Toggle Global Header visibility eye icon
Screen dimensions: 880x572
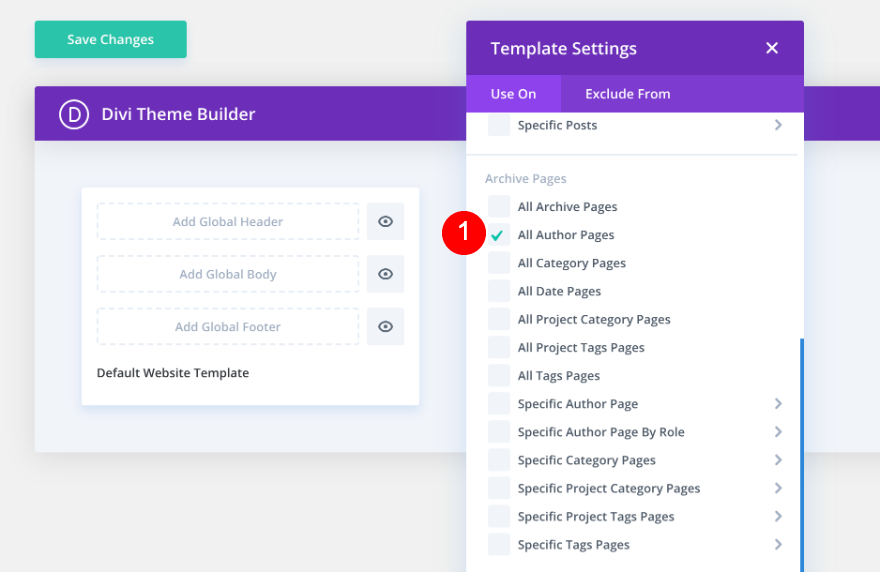[x=385, y=222]
